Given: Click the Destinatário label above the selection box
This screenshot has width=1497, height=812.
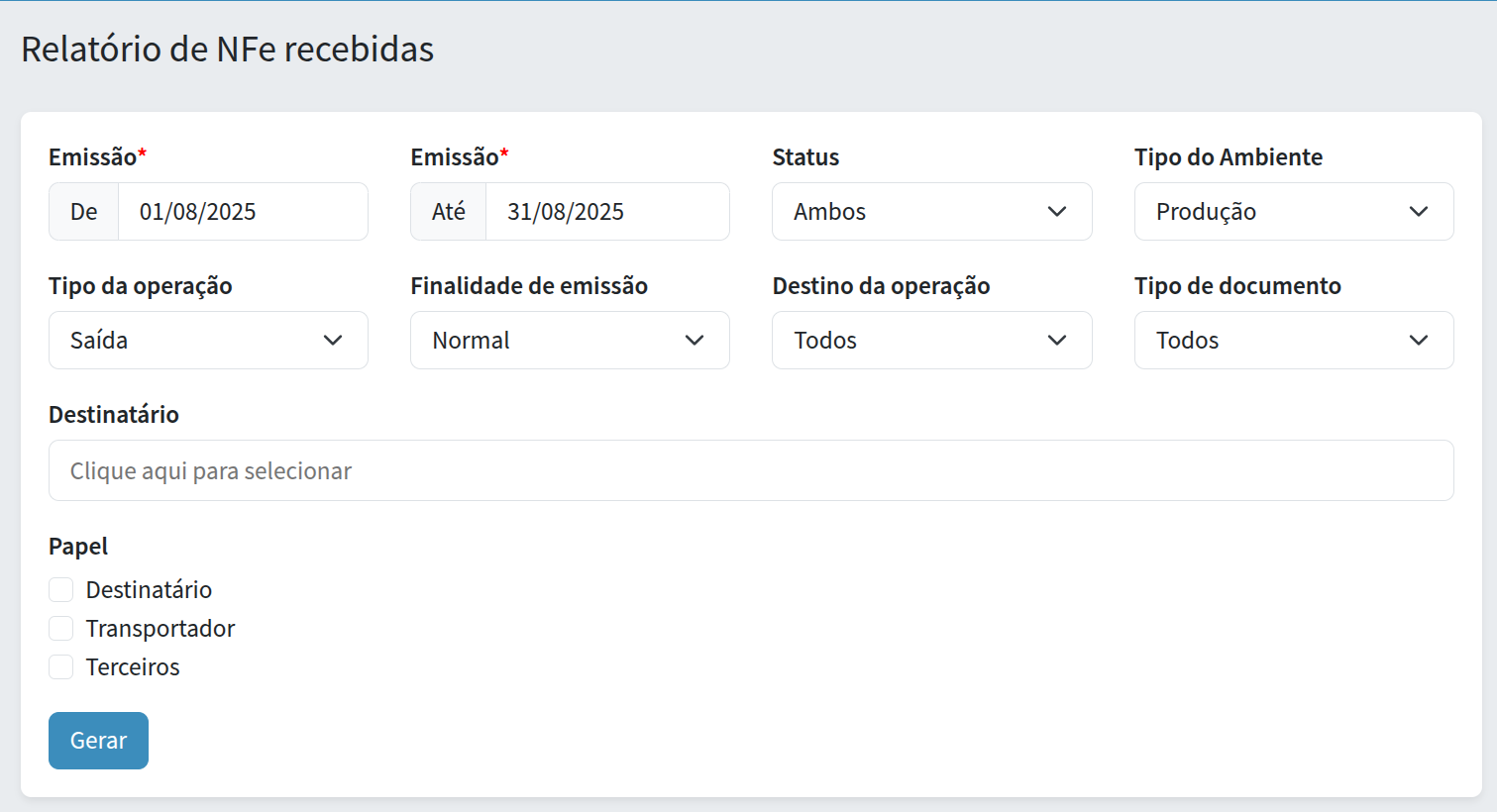Looking at the screenshot, I should tap(114, 415).
